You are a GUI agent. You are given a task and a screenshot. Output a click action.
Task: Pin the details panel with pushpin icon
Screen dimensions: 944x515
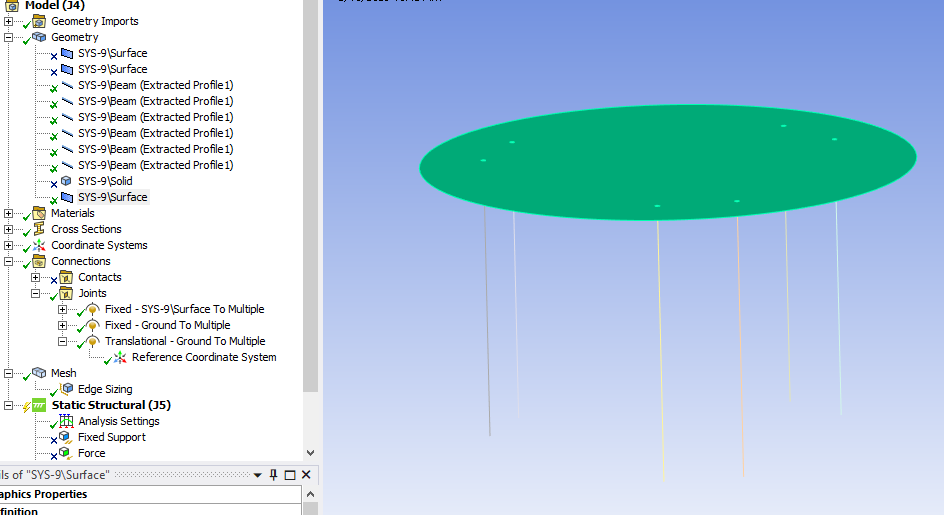click(273, 475)
